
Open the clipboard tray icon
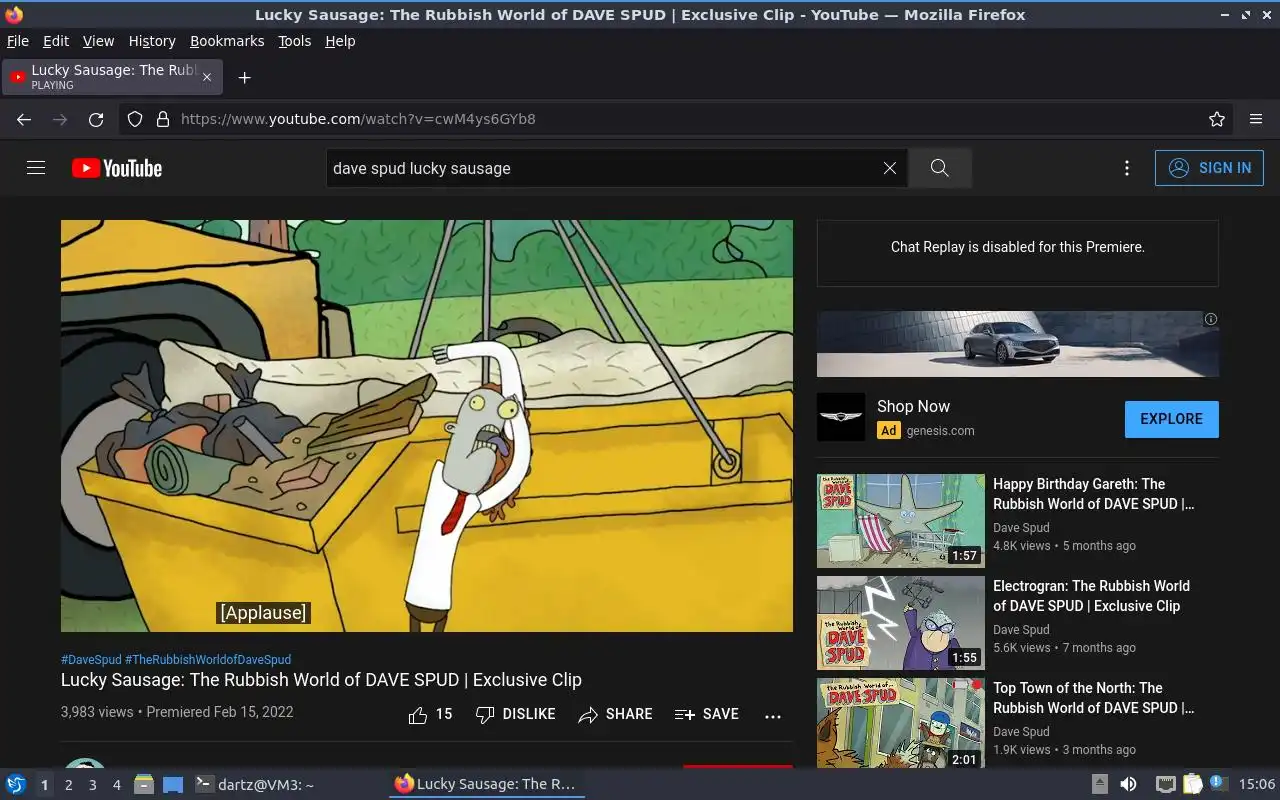pyautogui.click(x=1192, y=784)
